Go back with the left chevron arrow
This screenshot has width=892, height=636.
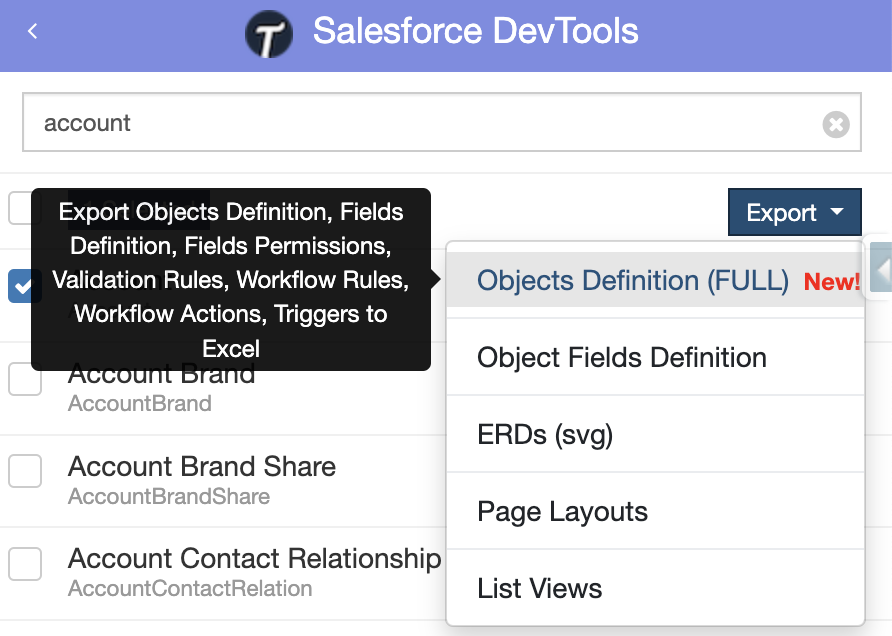[x=32, y=31]
